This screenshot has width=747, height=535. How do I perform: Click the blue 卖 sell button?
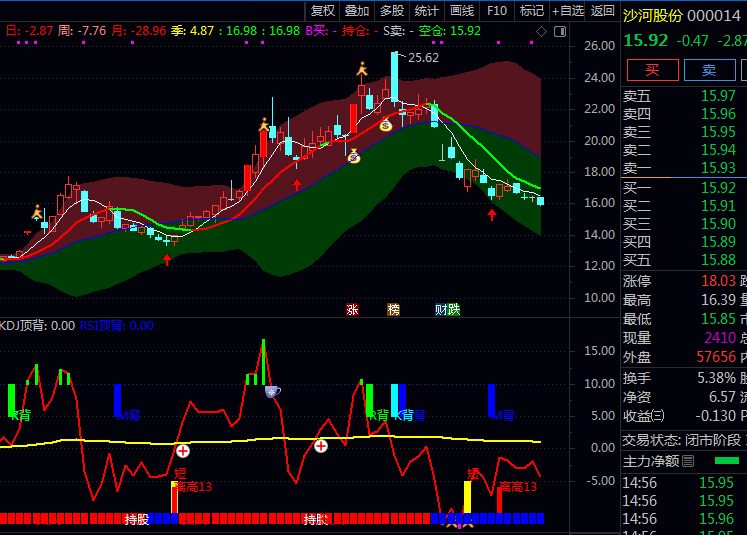[x=709, y=70]
